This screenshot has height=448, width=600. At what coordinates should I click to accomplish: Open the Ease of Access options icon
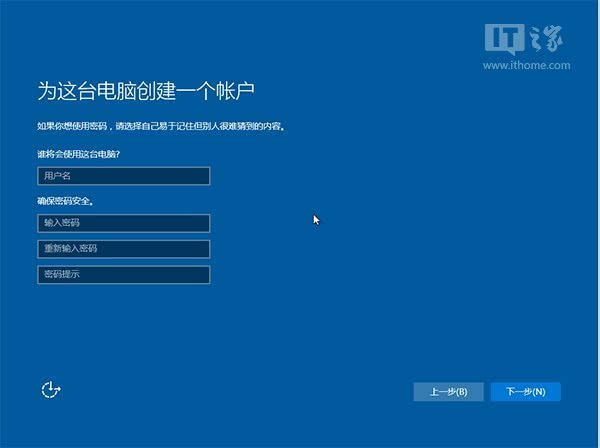[x=51, y=390]
